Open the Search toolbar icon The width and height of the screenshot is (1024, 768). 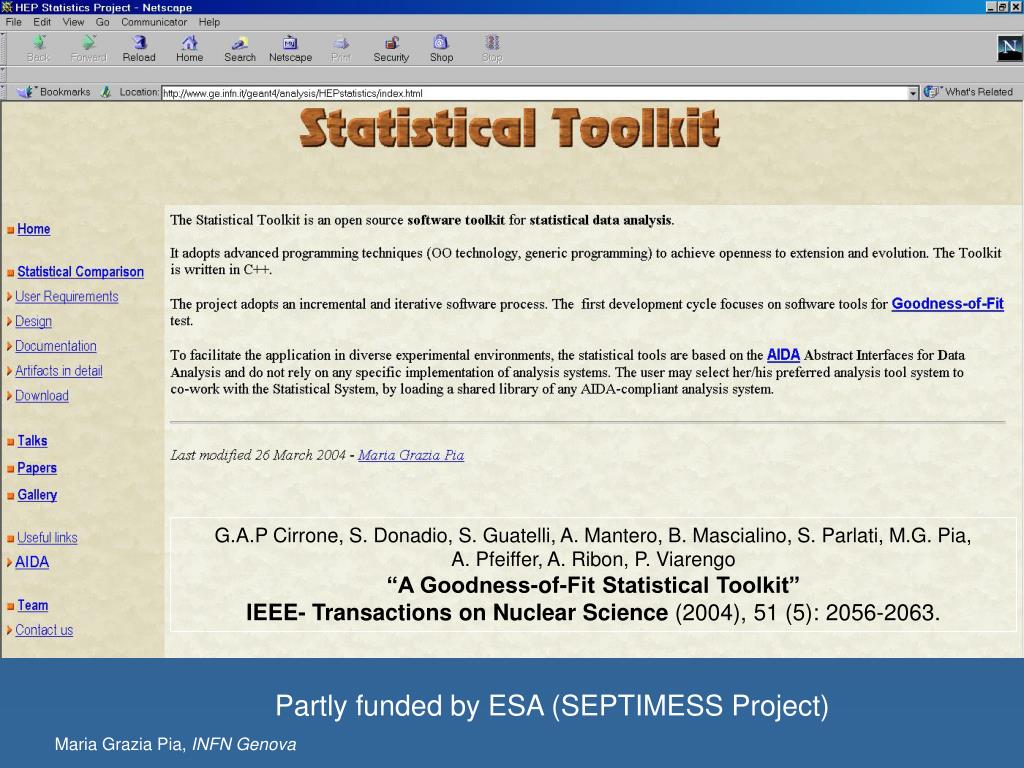(240, 48)
